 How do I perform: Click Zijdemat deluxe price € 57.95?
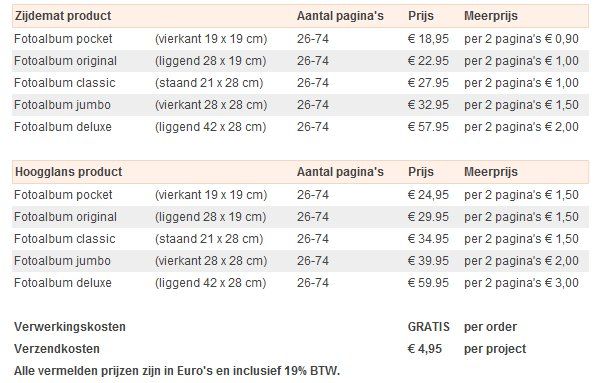coord(428,127)
